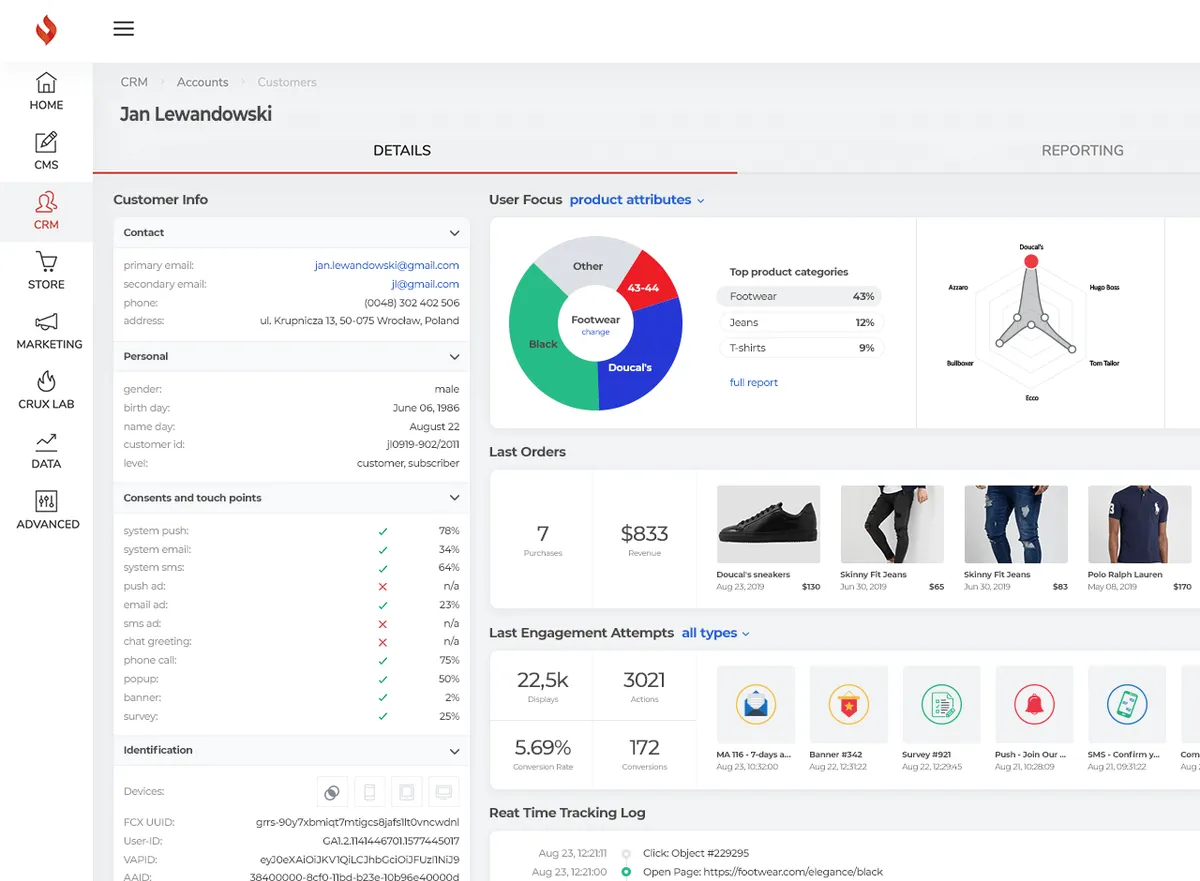Open the MA 116 email engagement icon
Viewport: 1200px width, 881px height.
tap(756, 705)
